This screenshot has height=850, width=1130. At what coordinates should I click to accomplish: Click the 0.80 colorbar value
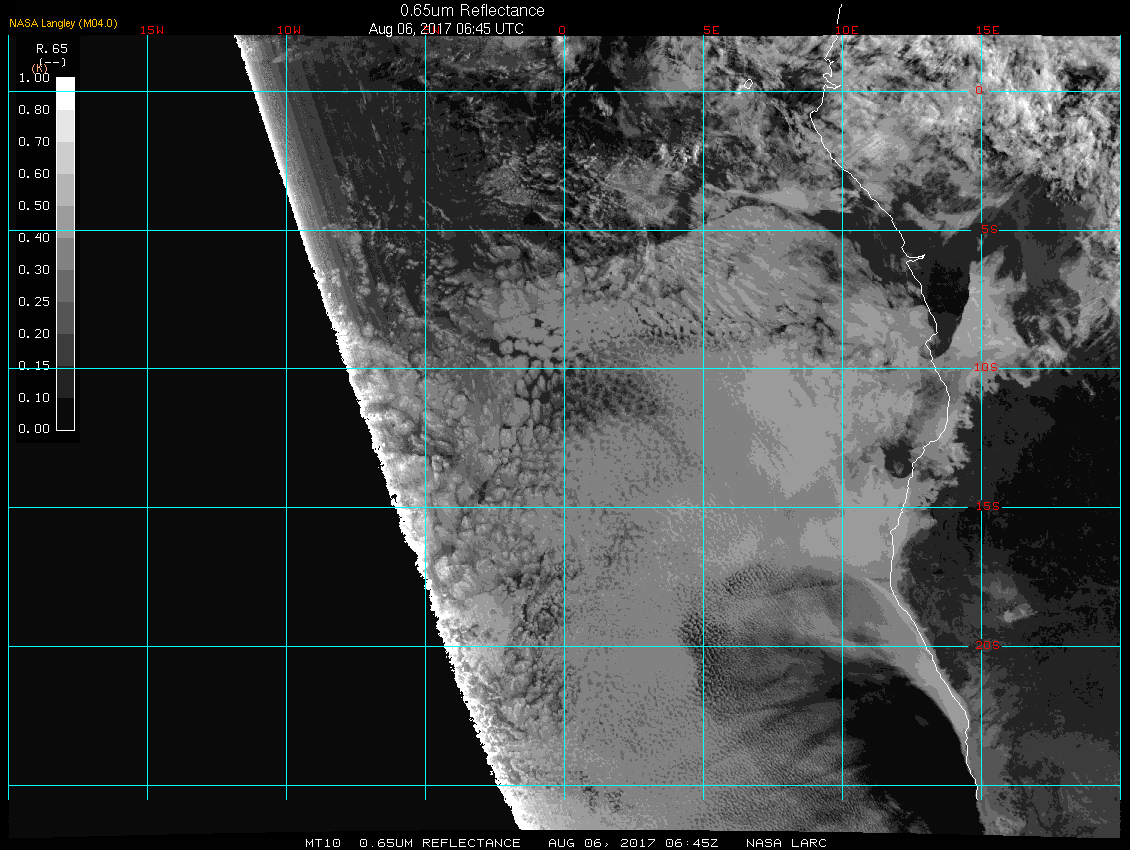34,110
